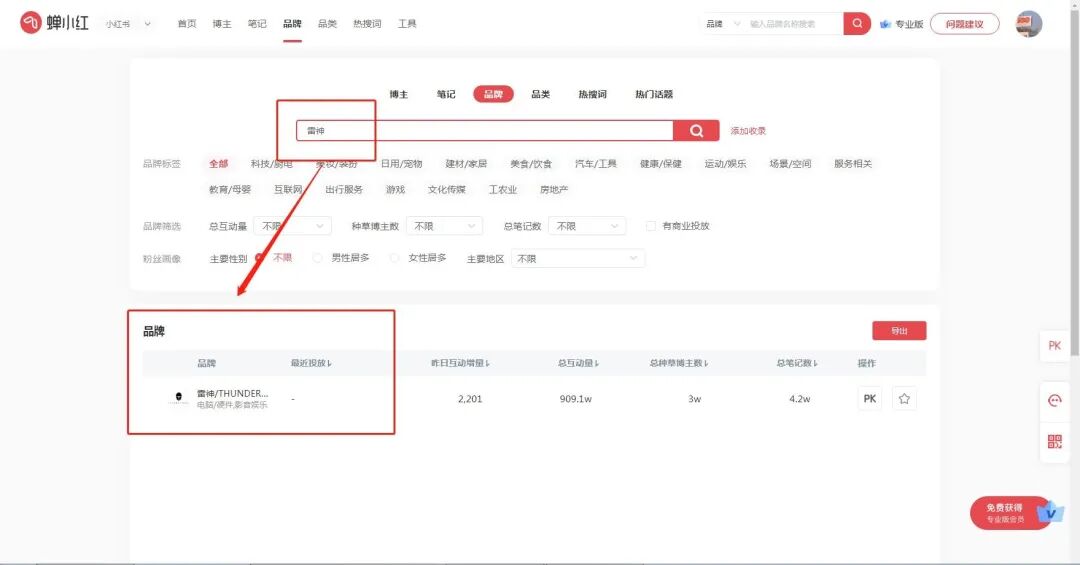Filter by the 场景/空间 brand tag

[790, 164]
